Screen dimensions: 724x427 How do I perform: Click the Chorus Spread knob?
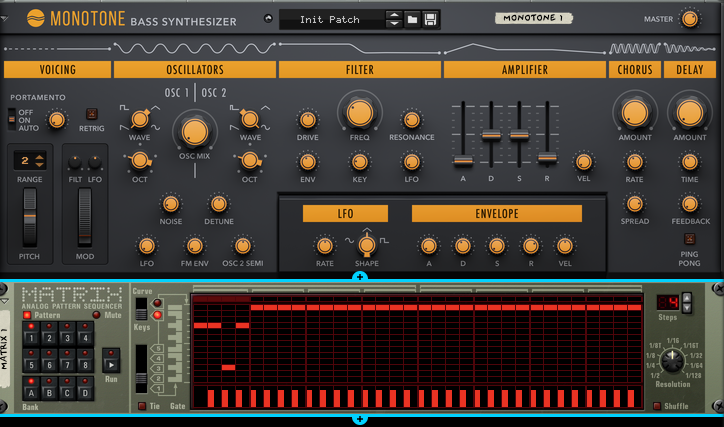point(635,204)
